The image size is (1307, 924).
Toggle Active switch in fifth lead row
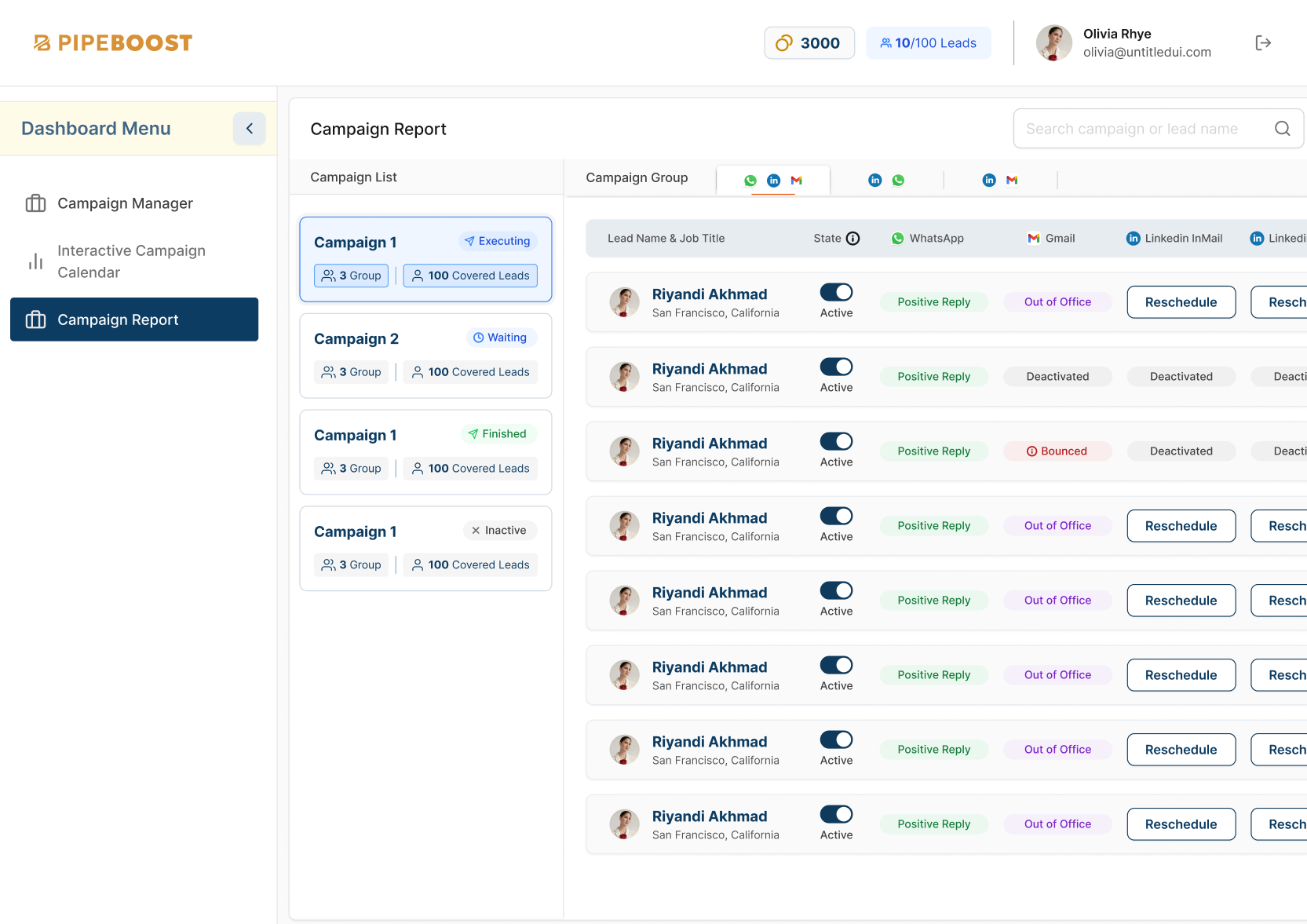(837, 590)
